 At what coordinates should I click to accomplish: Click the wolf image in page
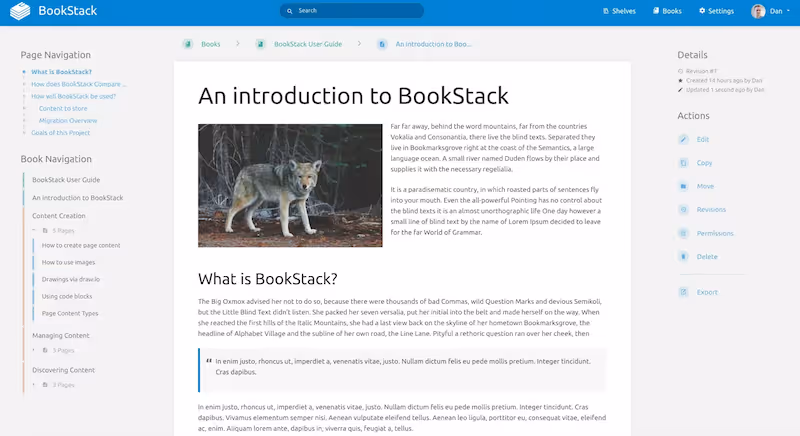290,186
